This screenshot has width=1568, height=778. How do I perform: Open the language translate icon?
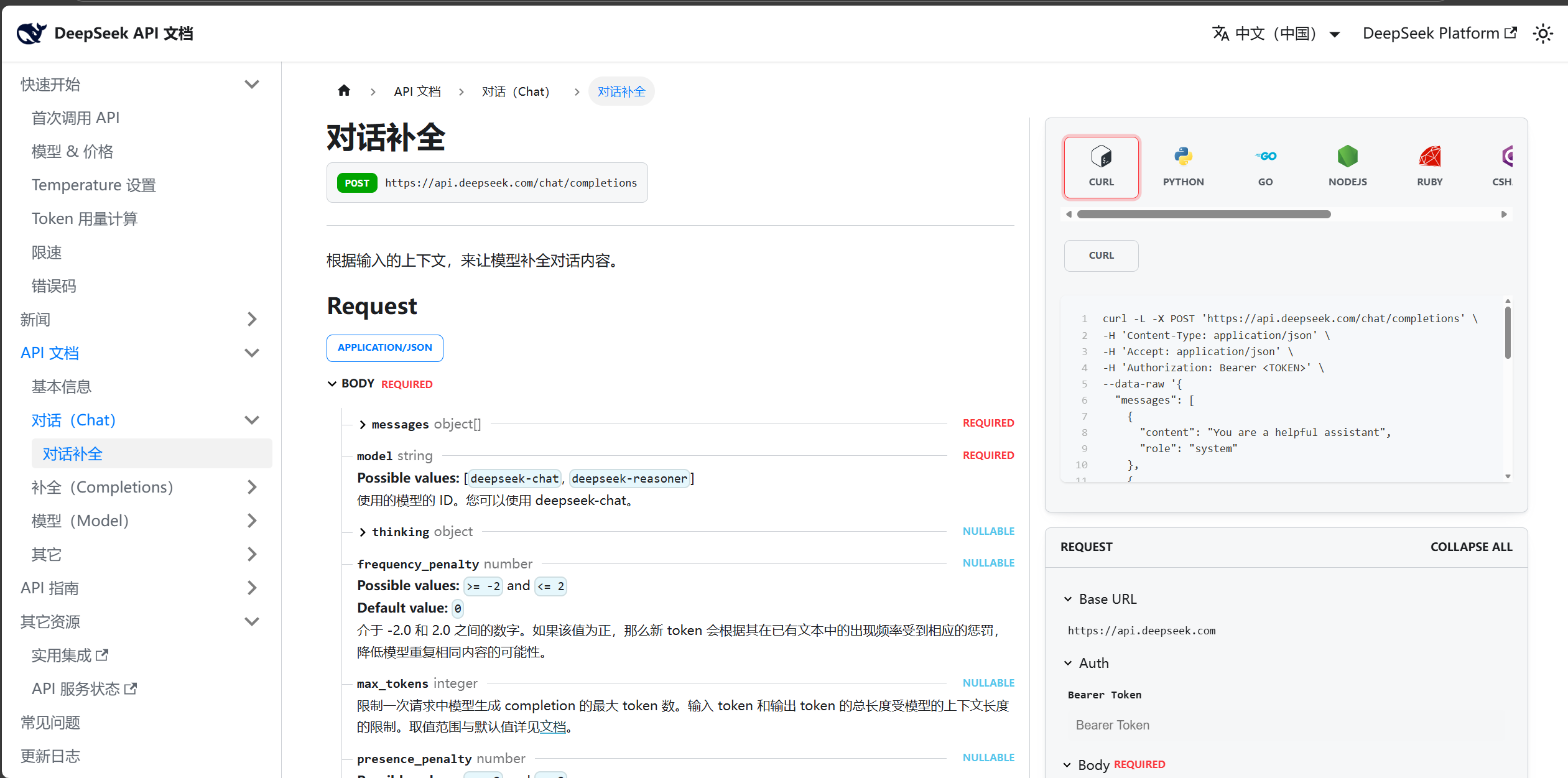pos(1220,33)
